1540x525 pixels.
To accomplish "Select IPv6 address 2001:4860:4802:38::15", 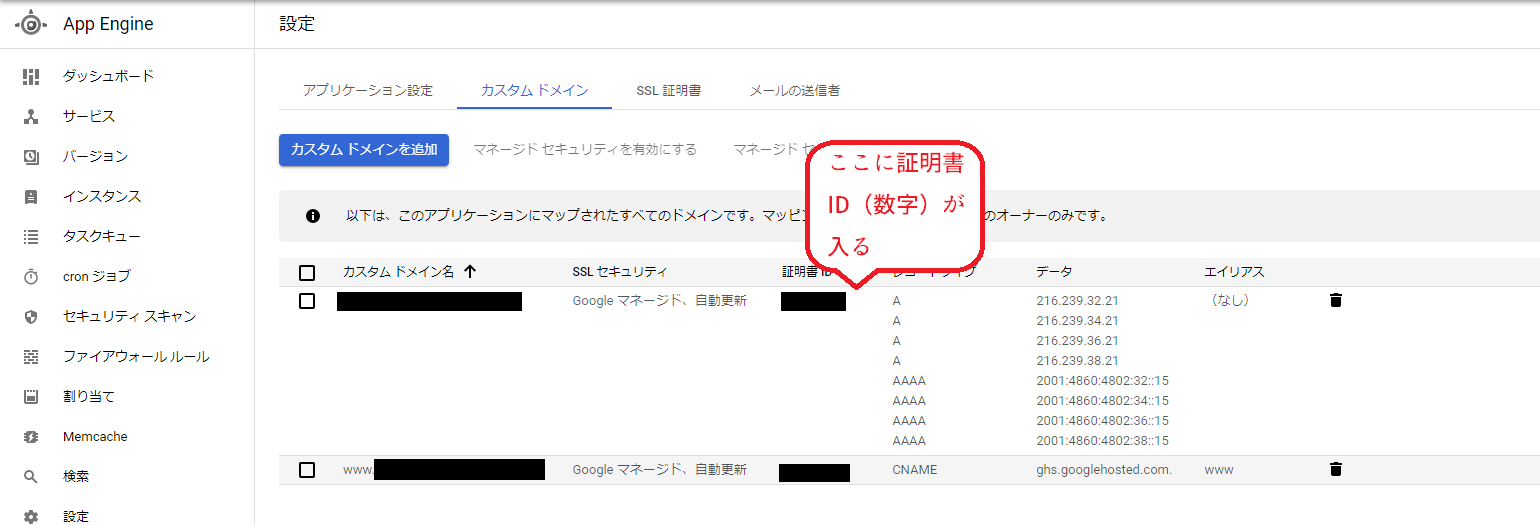I will pyautogui.click(x=1102, y=440).
